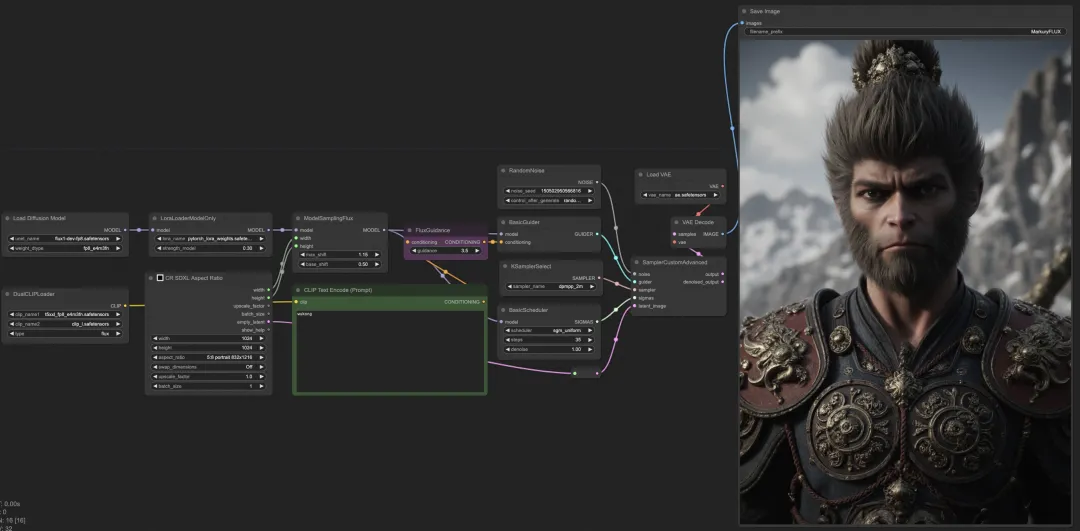Increase strength_model with its right arrow

[263, 248]
